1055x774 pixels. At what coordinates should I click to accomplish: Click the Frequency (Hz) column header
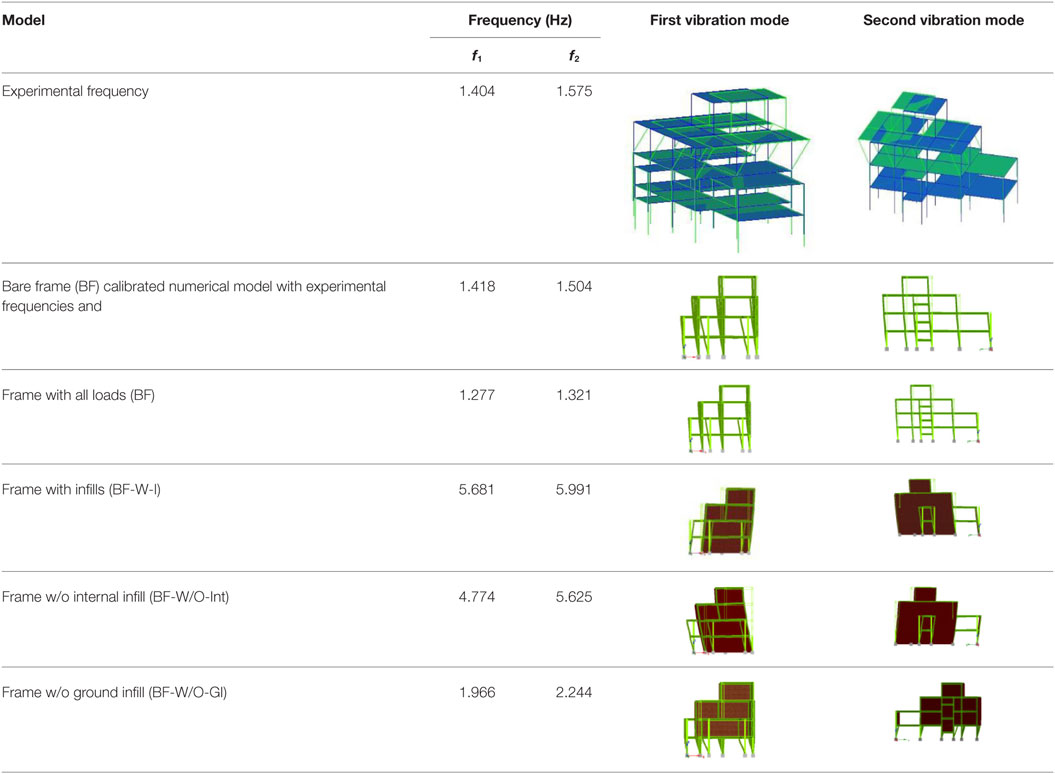pyautogui.click(x=520, y=20)
